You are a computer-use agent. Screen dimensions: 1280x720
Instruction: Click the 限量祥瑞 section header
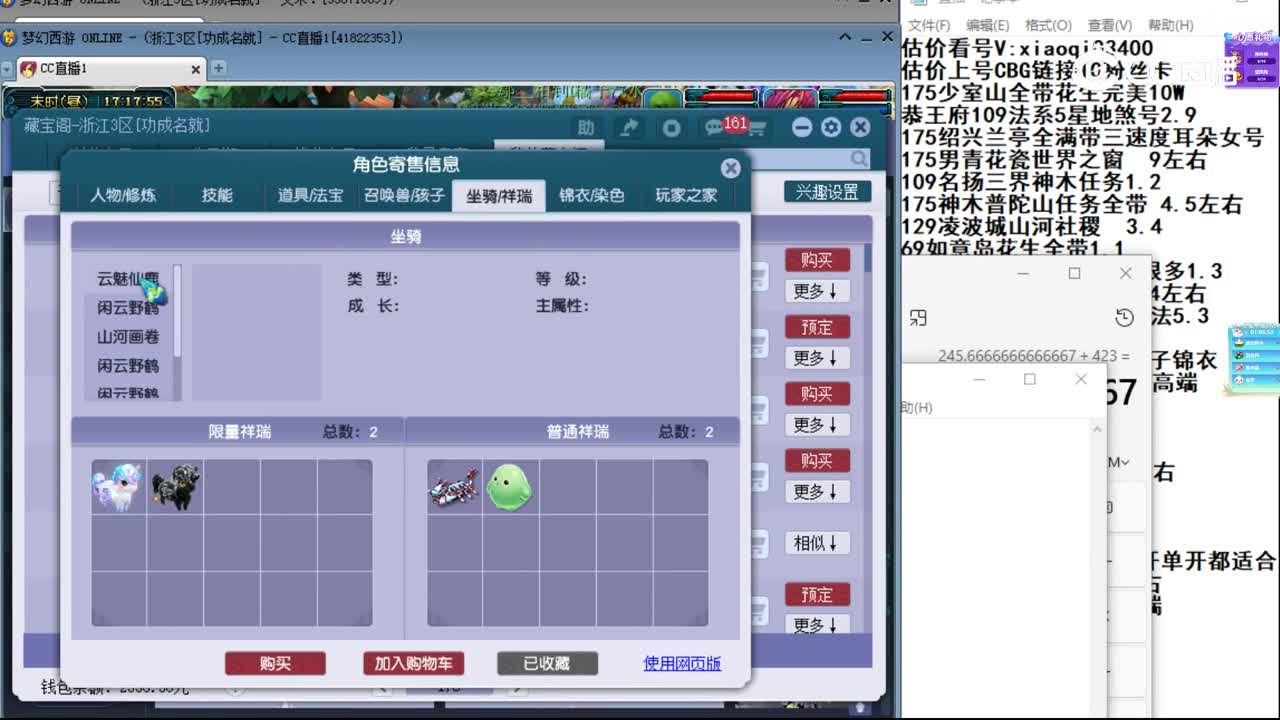point(238,431)
